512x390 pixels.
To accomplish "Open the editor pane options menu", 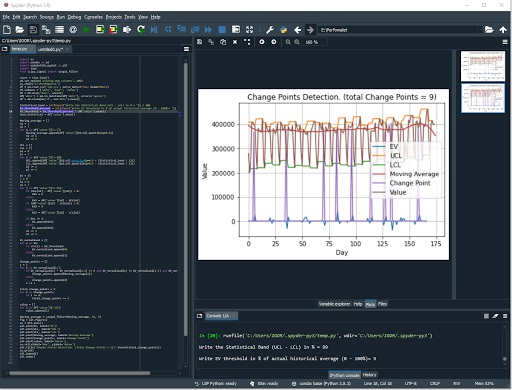I will (x=186, y=49).
